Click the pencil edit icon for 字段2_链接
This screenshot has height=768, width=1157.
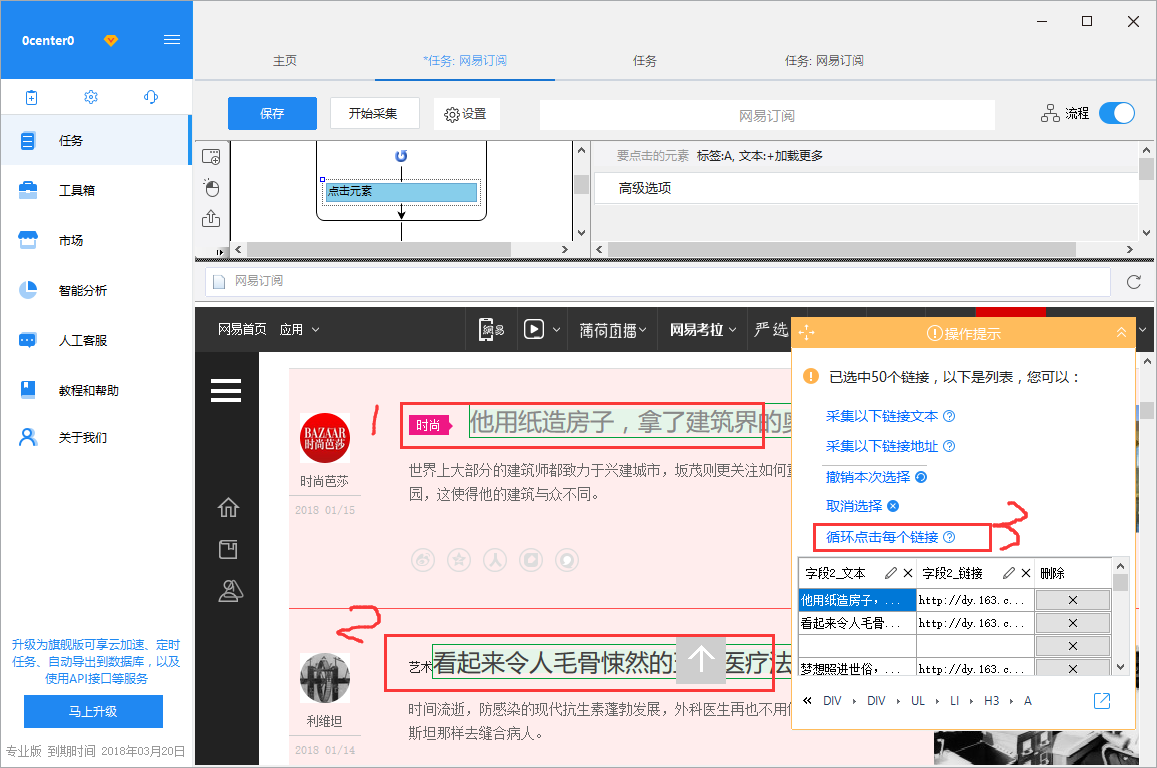pyautogui.click(x=1009, y=572)
